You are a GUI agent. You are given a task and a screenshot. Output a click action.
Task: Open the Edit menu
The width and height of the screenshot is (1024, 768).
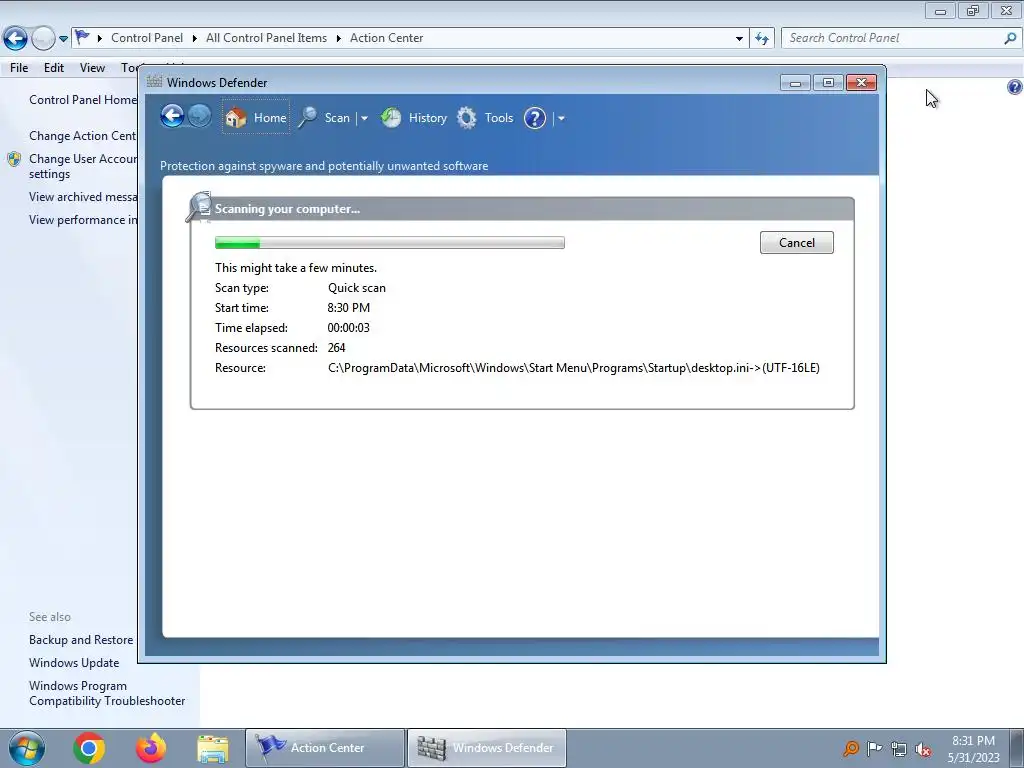tap(54, 67)
